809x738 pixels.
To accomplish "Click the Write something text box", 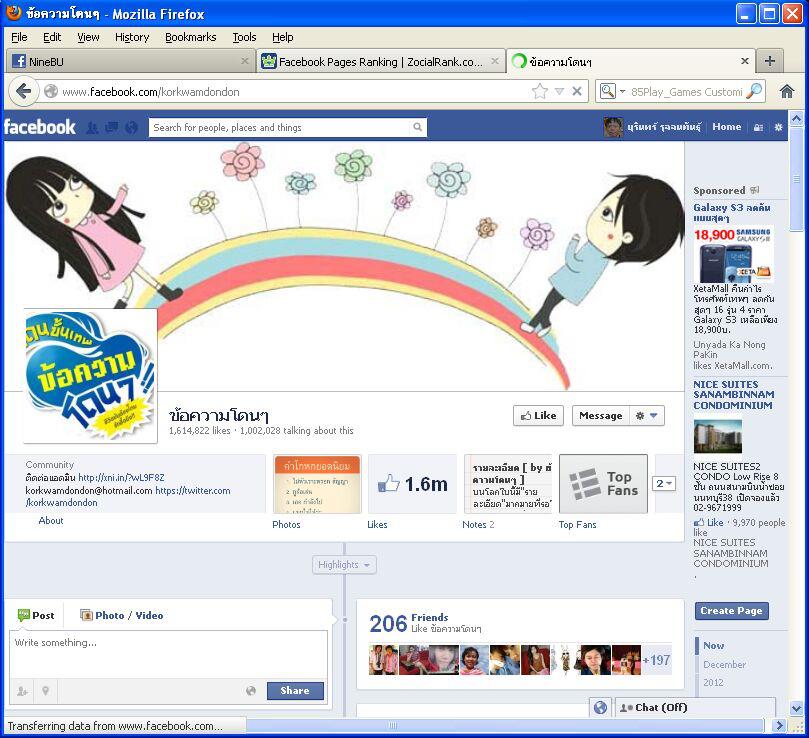I will (168, 654).
